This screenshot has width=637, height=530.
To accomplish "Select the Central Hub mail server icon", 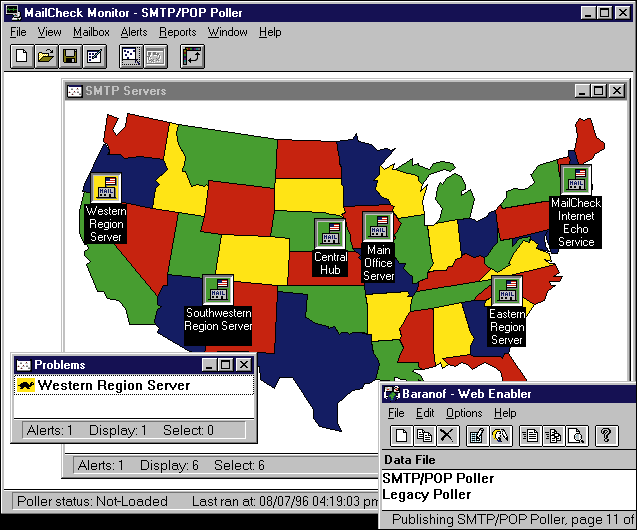I will point(330,234).
